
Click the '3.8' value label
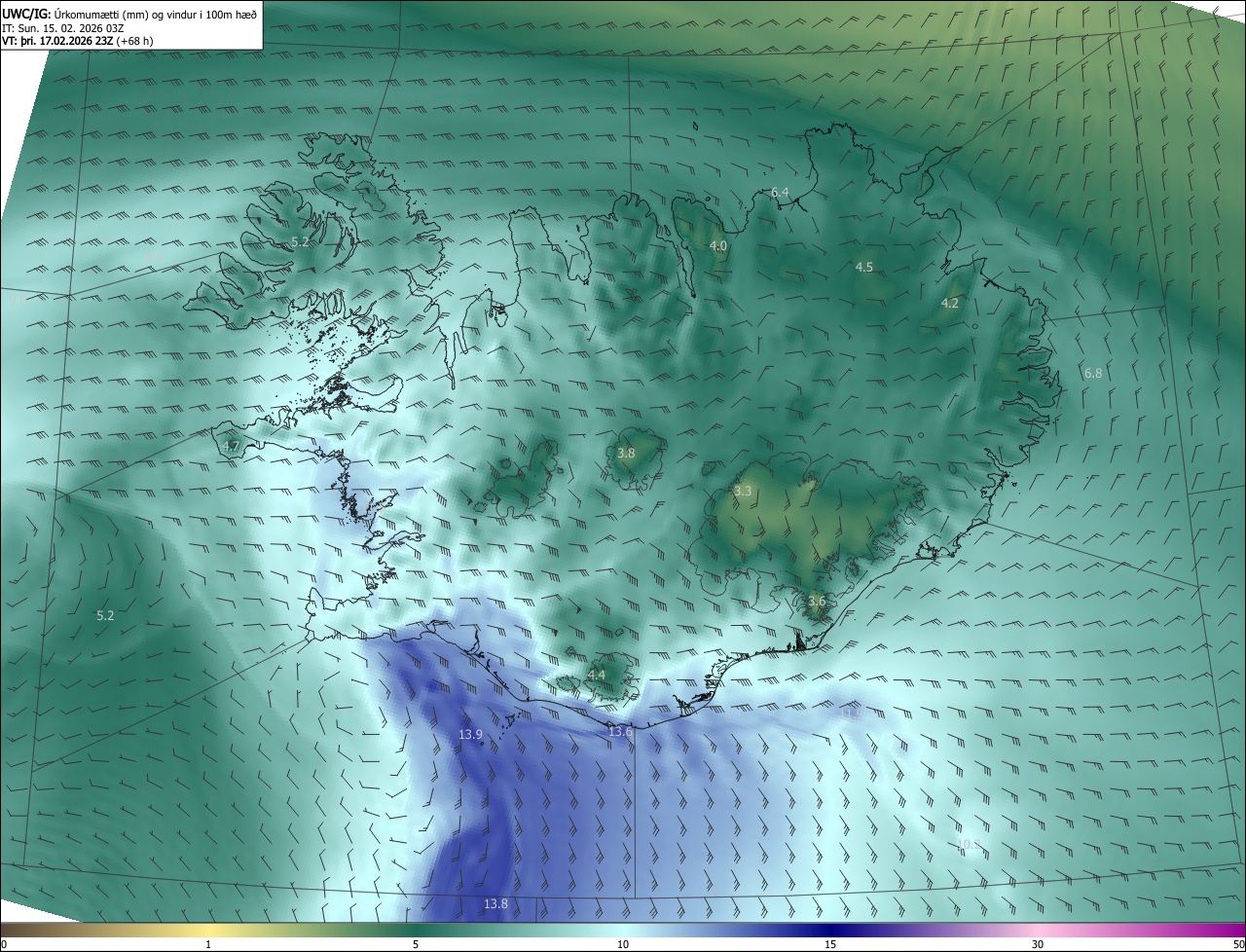tap(627, 453)
